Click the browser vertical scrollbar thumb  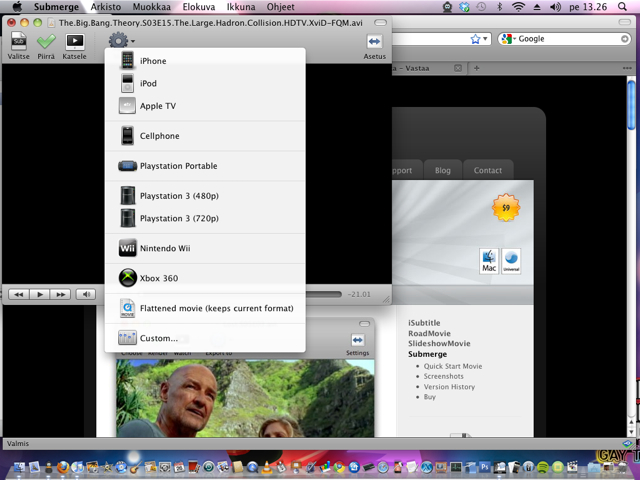click(x=631, y=105)
